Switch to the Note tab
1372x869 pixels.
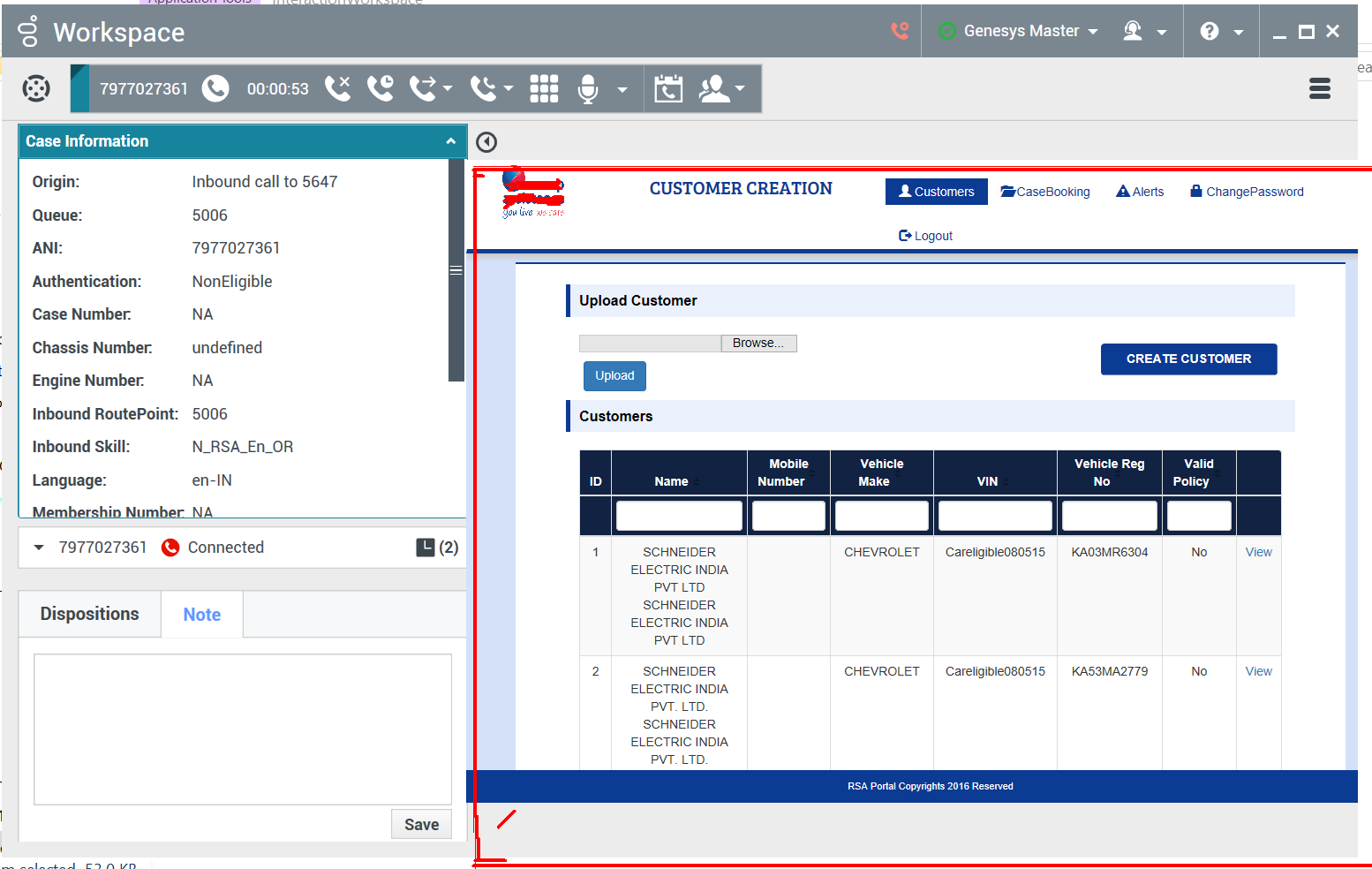(x=202, y=615)
